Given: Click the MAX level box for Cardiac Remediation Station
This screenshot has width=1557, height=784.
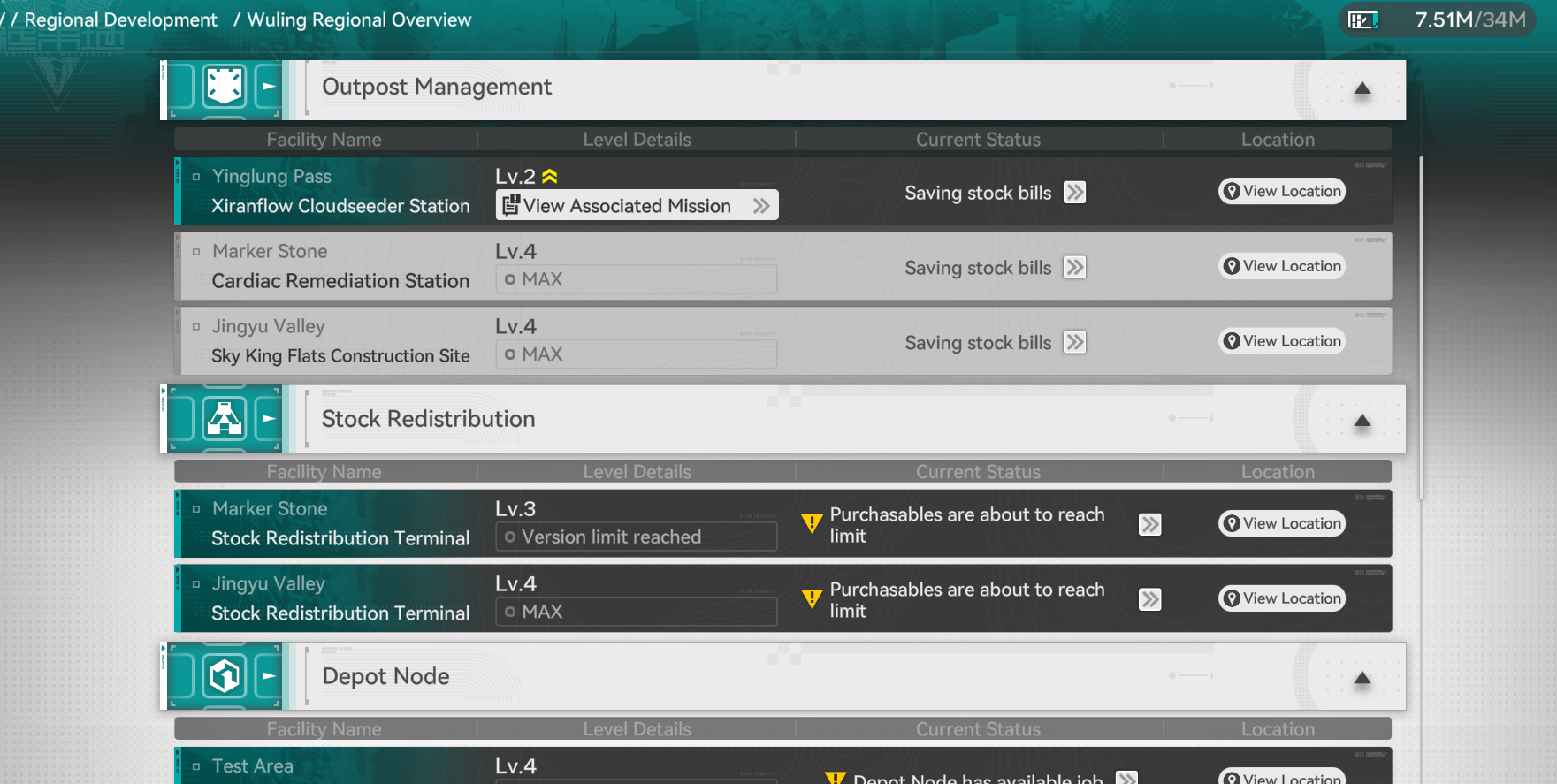Looking at the screenshot, I should pos(637,279).
